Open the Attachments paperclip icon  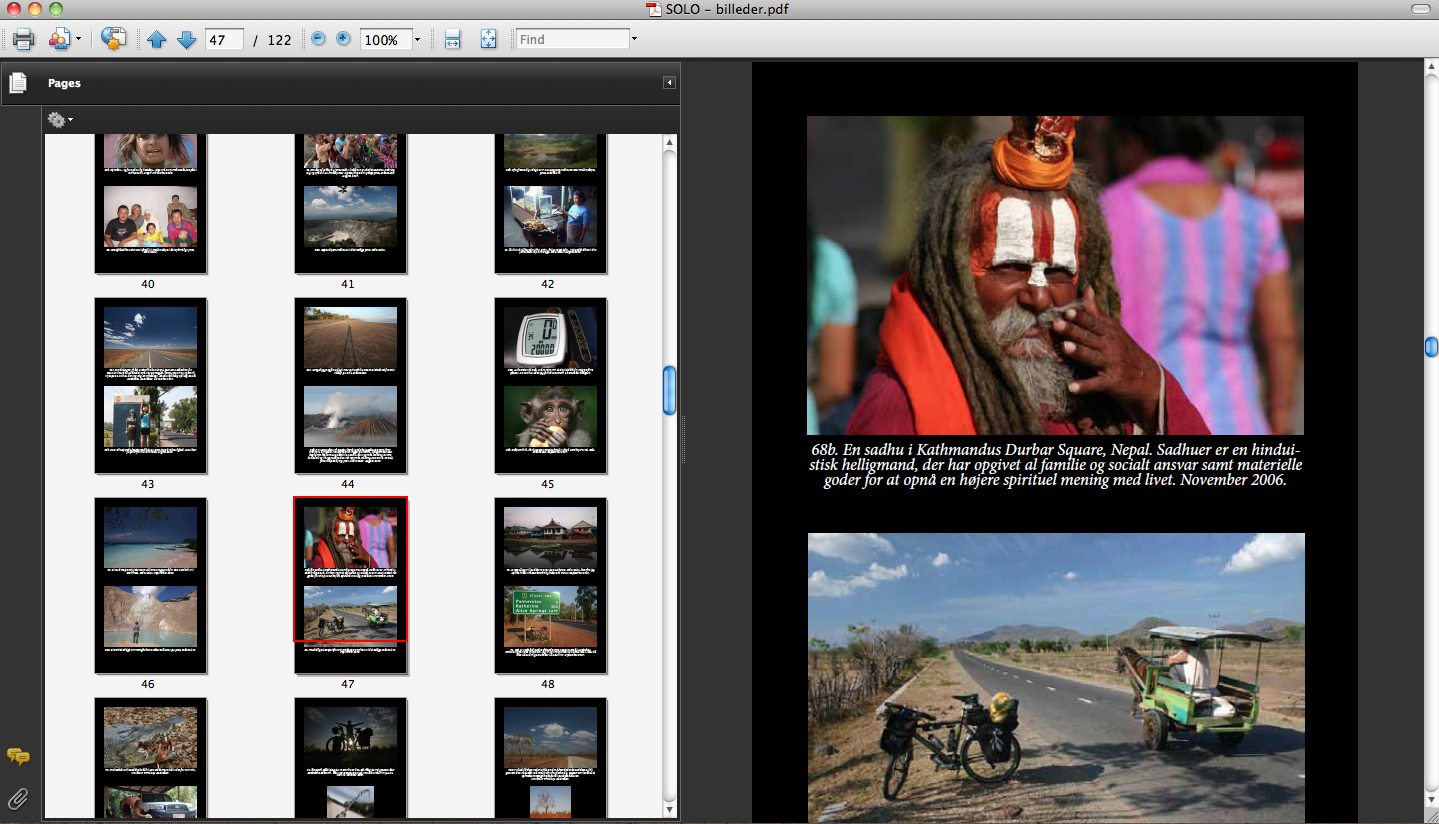point(18,798)
